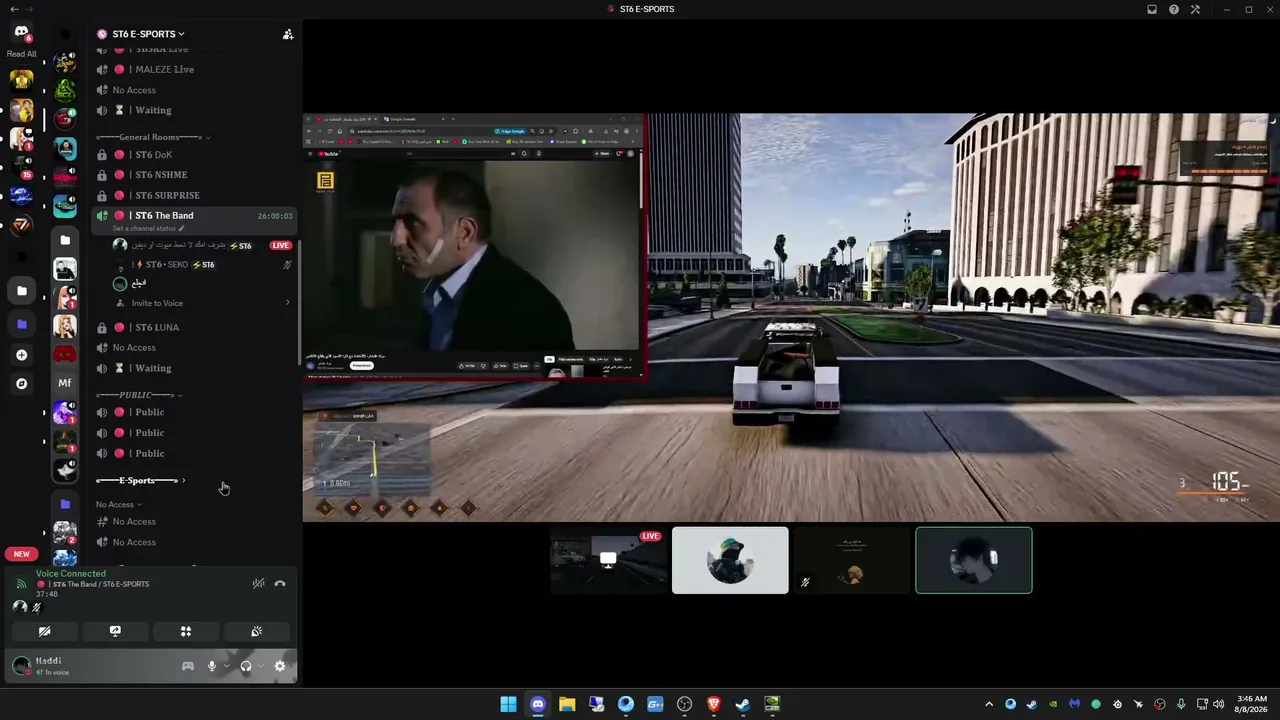Click the Read All label
The height and width of the screenshot is (720, 1280).
coord(21,54)
